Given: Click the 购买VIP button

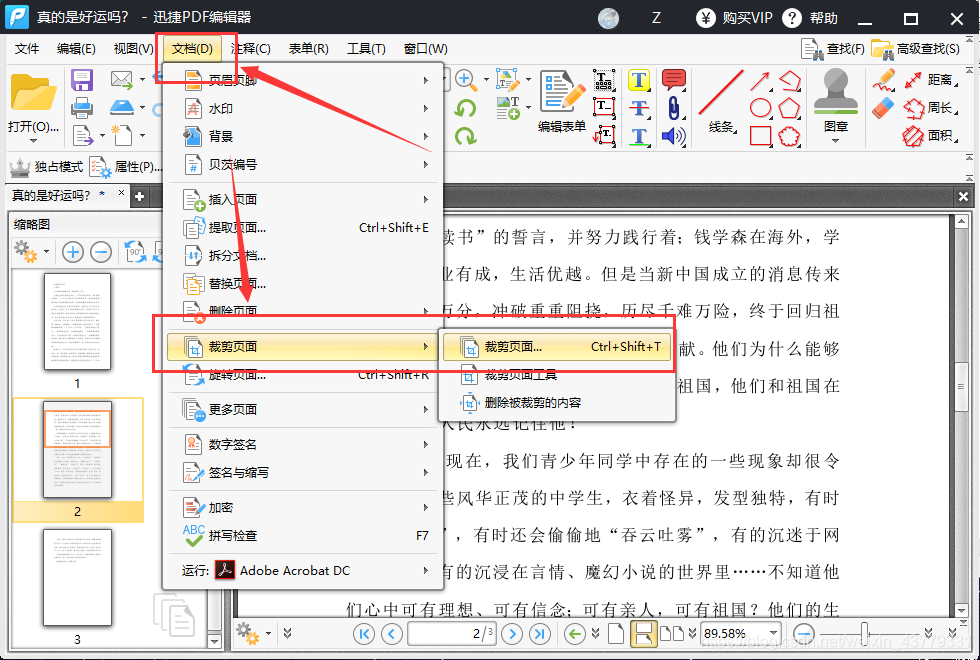Looking at the screenshot, I should [x=745, y=18].
